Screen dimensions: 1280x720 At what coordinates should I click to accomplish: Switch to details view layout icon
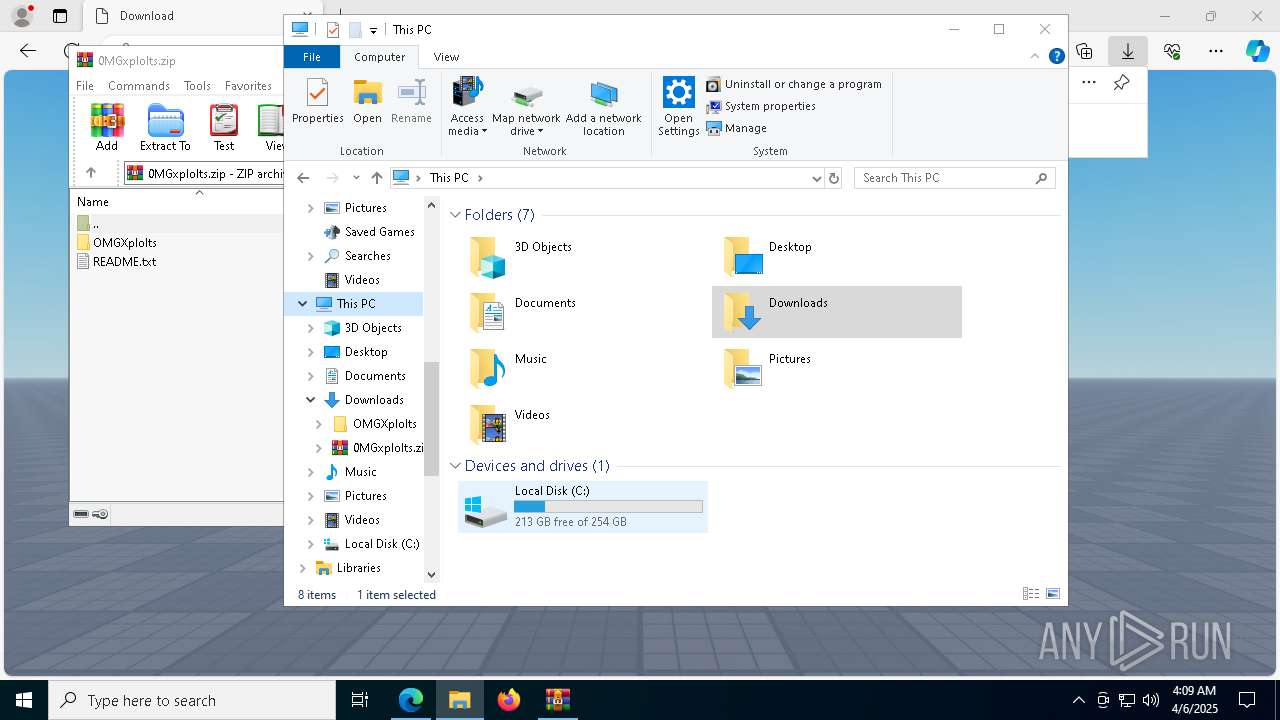tap(1031, 594)
